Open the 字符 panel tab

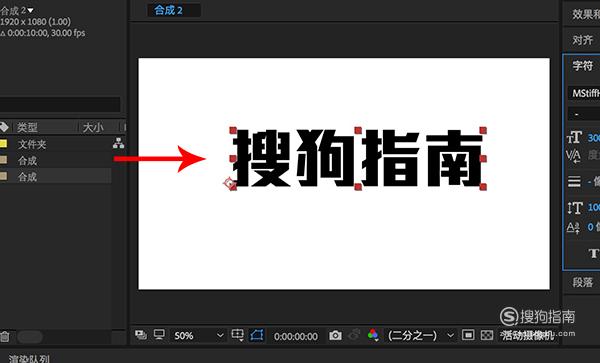pyautogui.click(x=582, y=66)
